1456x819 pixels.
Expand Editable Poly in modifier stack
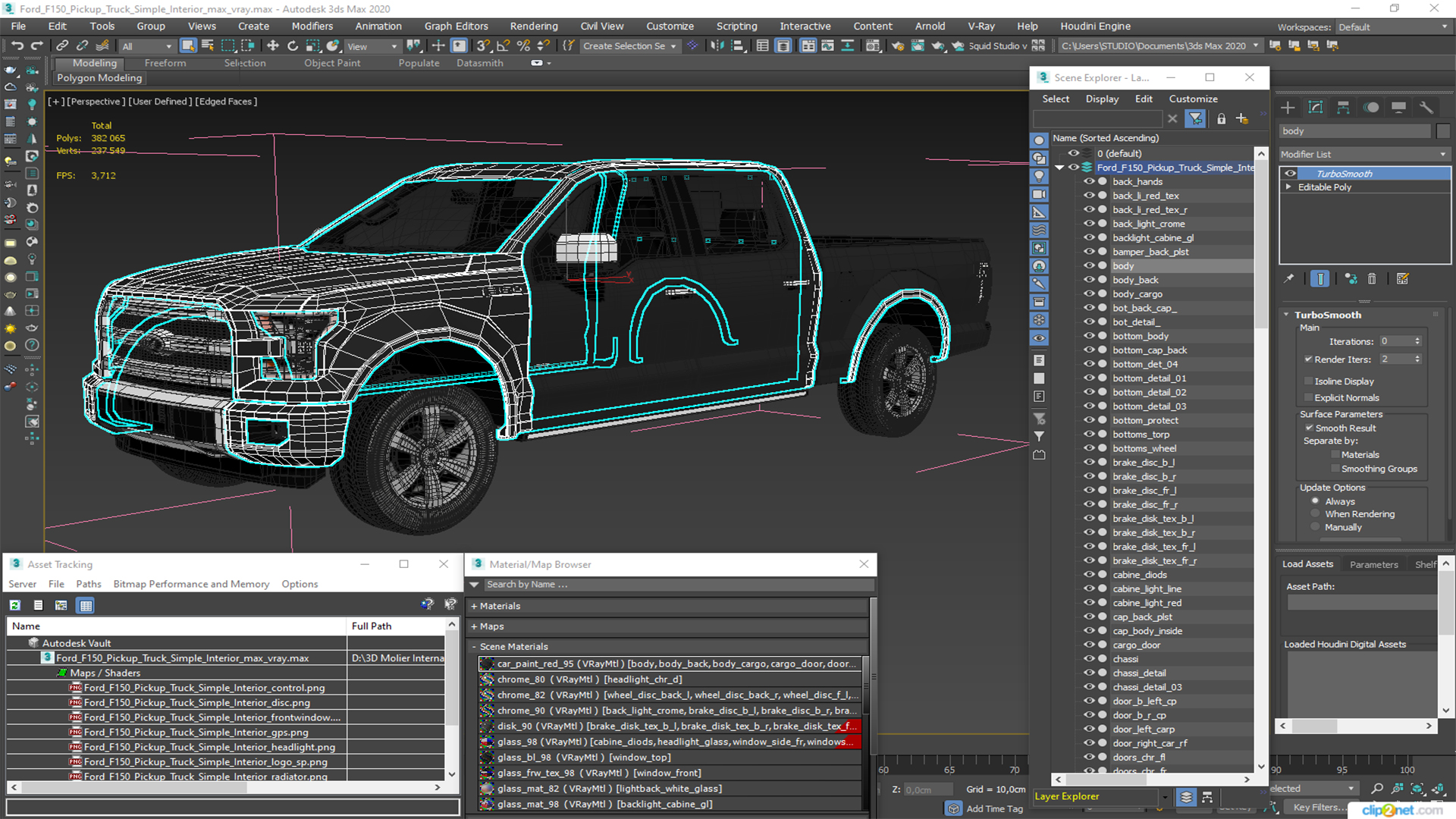click(1288, 187)
